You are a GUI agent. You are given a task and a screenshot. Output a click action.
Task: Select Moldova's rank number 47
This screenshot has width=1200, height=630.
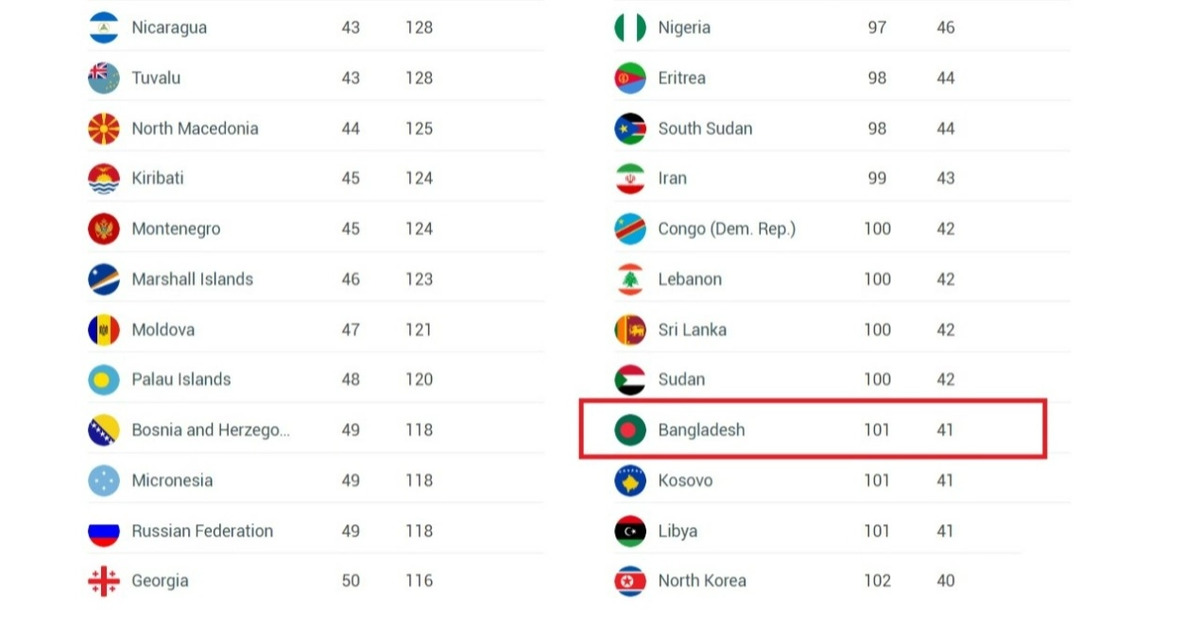click(350, 330)
